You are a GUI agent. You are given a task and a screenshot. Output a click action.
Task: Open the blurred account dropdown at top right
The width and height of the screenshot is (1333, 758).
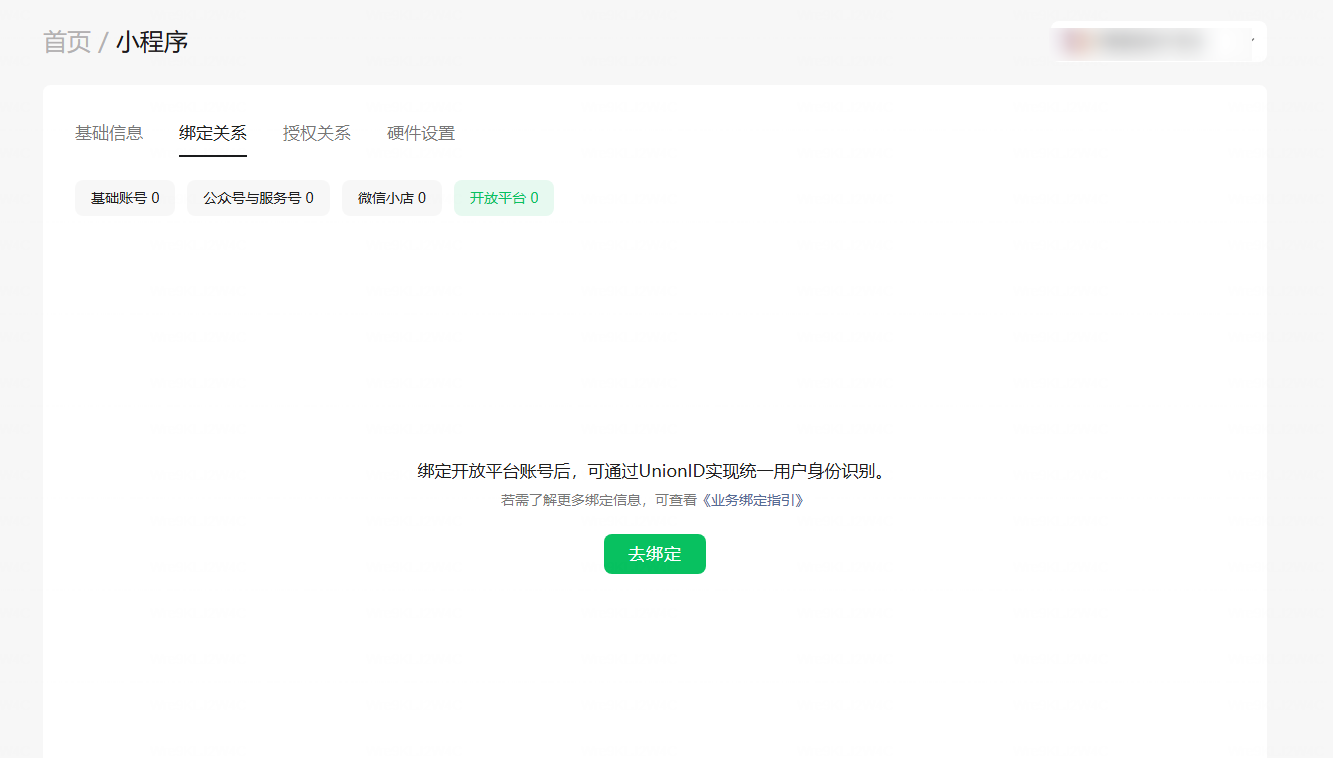point(1159,41)
